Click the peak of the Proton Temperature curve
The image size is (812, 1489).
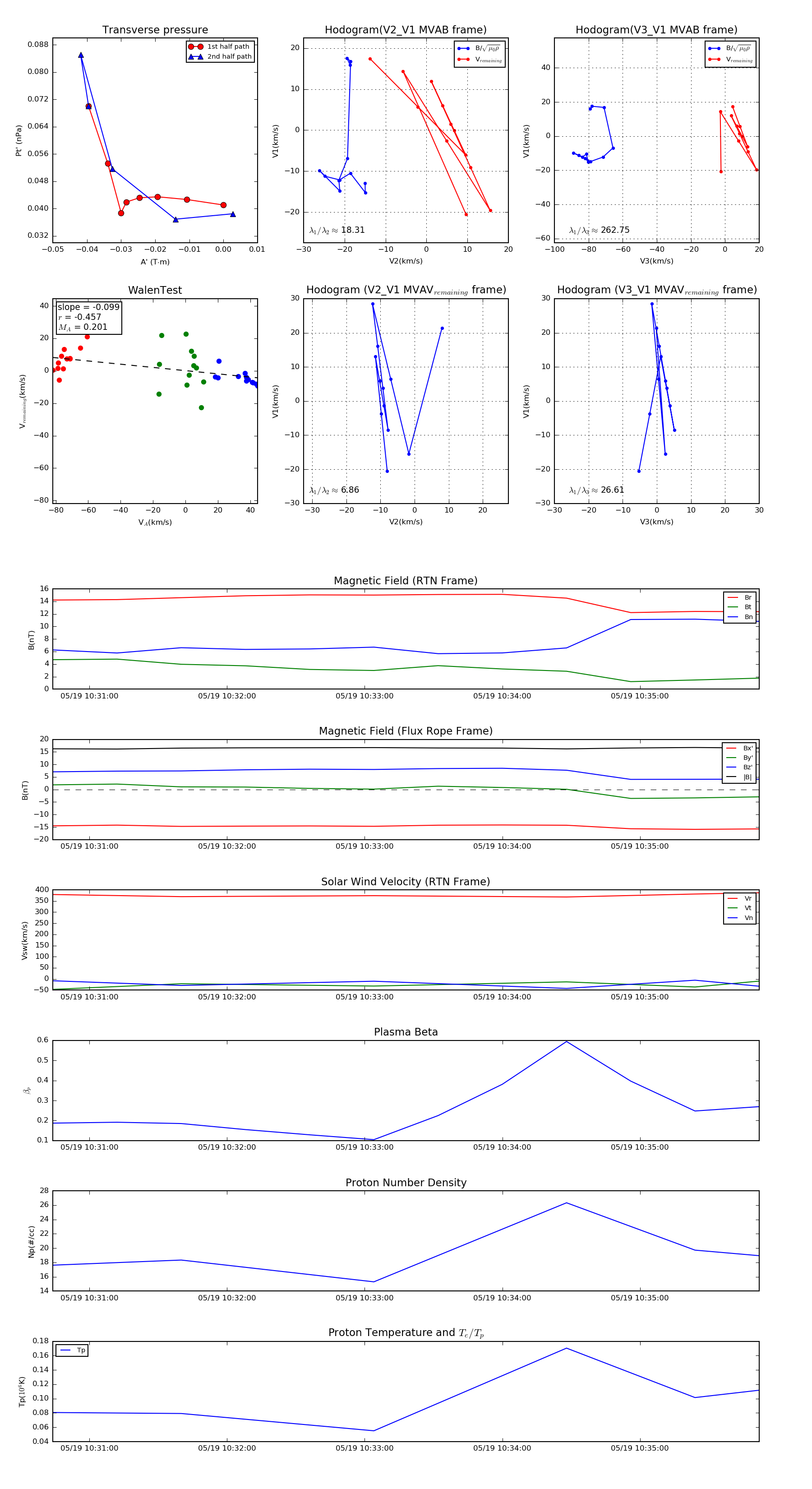pyautogui.click(x=567, y=1348)
